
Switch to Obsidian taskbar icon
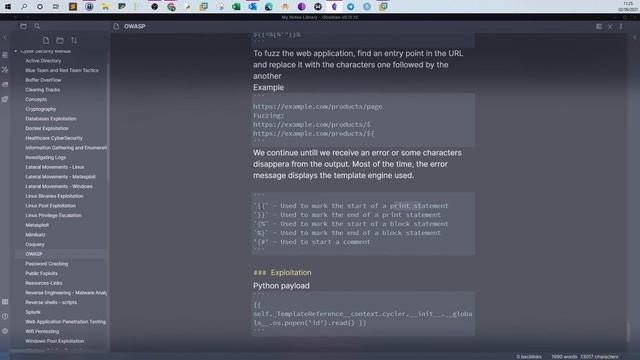coord(334,7)
